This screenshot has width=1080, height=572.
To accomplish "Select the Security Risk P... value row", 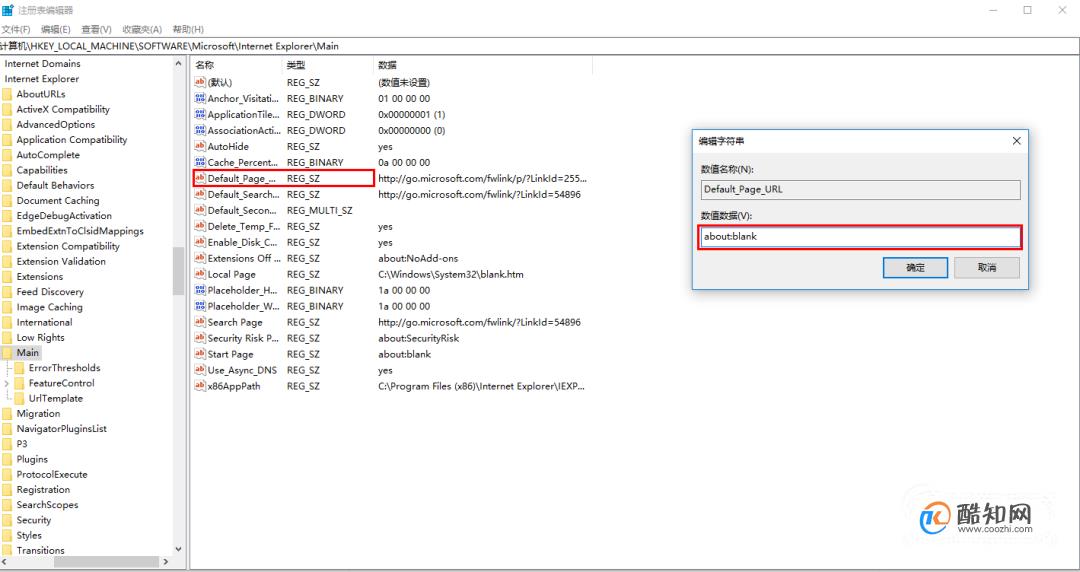I will (x=389, y=338).
